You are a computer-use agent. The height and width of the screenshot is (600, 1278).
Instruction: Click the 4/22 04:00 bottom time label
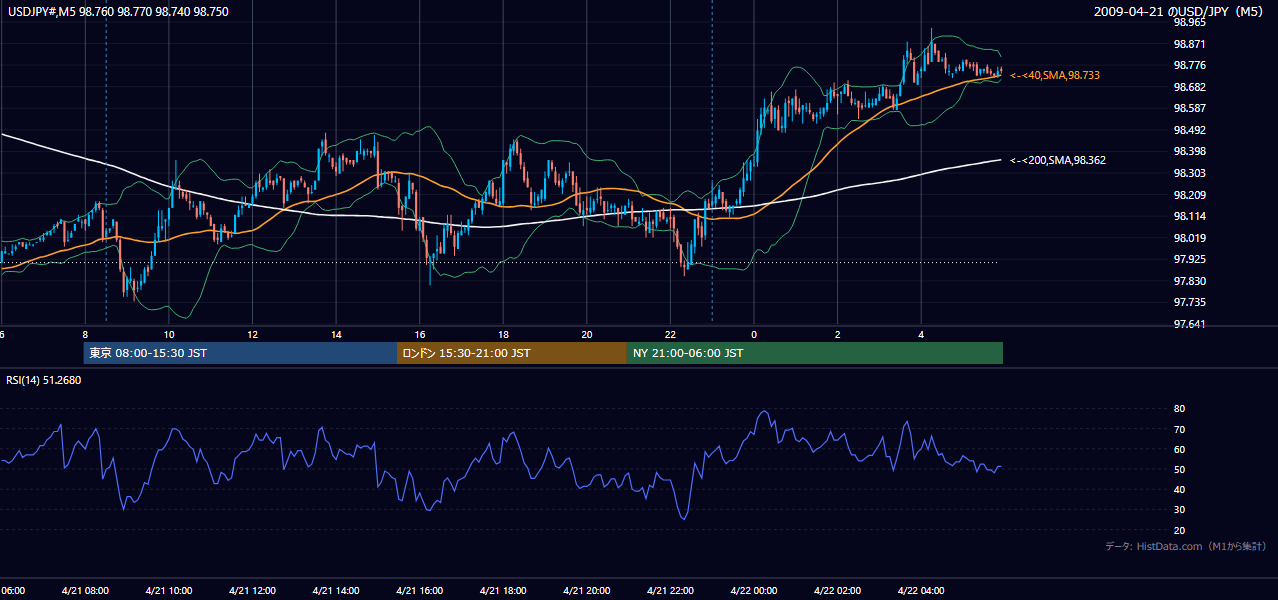921,591
